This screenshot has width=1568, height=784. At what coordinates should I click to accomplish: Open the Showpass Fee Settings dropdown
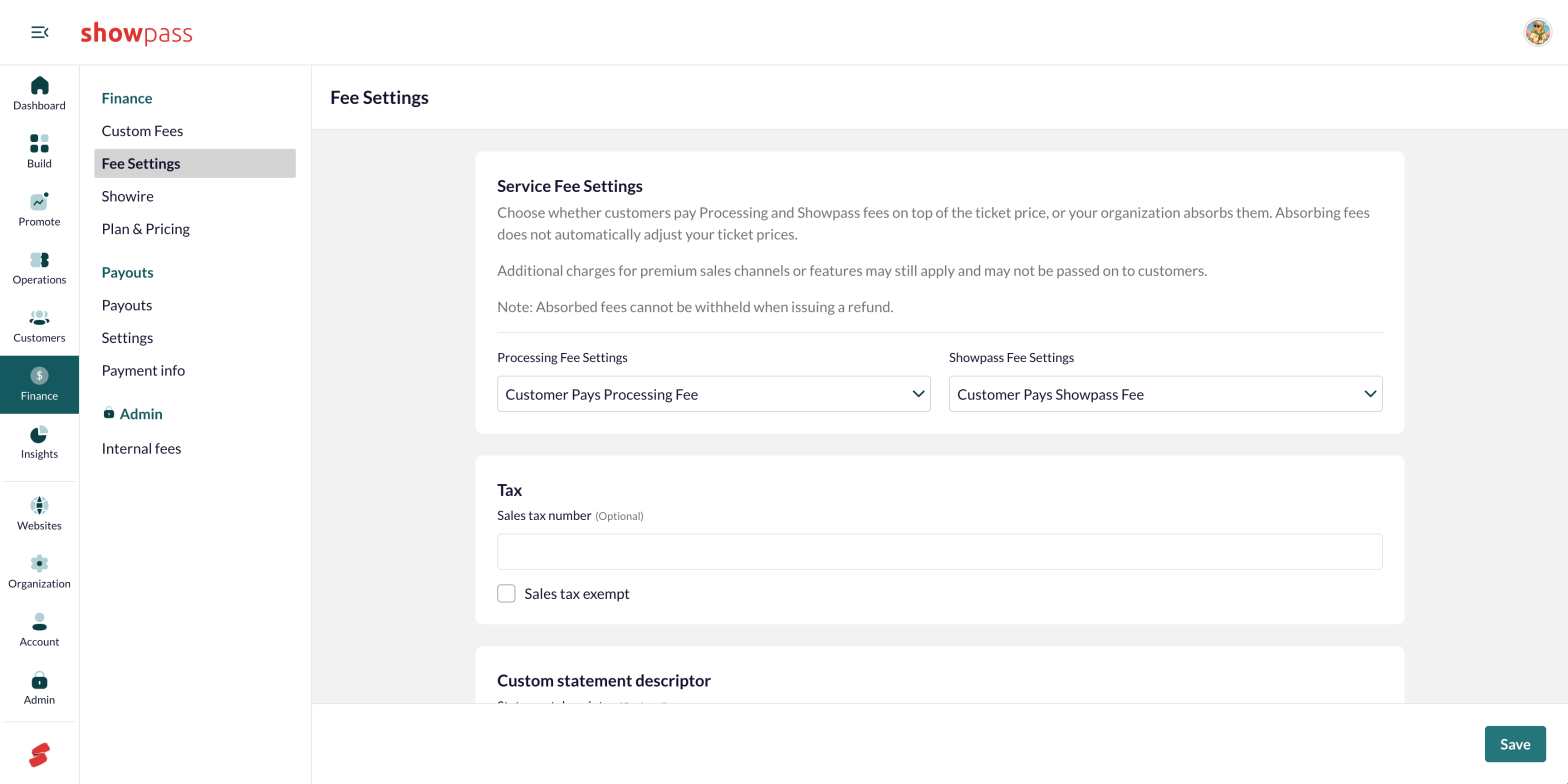[x=1165, y=394]
